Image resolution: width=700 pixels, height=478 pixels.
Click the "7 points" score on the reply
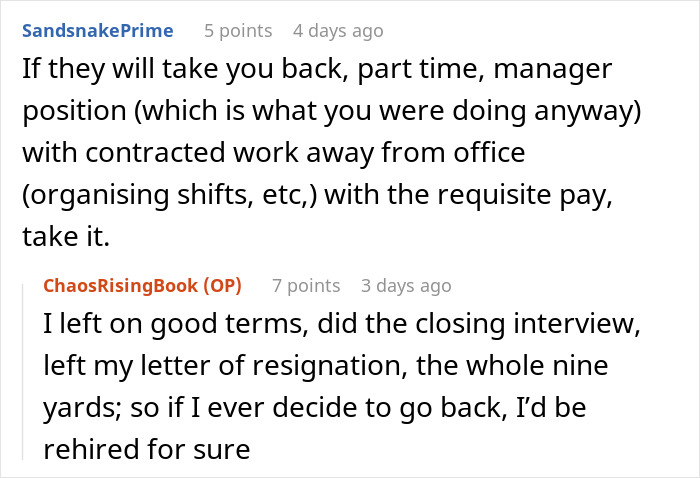point(306,286)
